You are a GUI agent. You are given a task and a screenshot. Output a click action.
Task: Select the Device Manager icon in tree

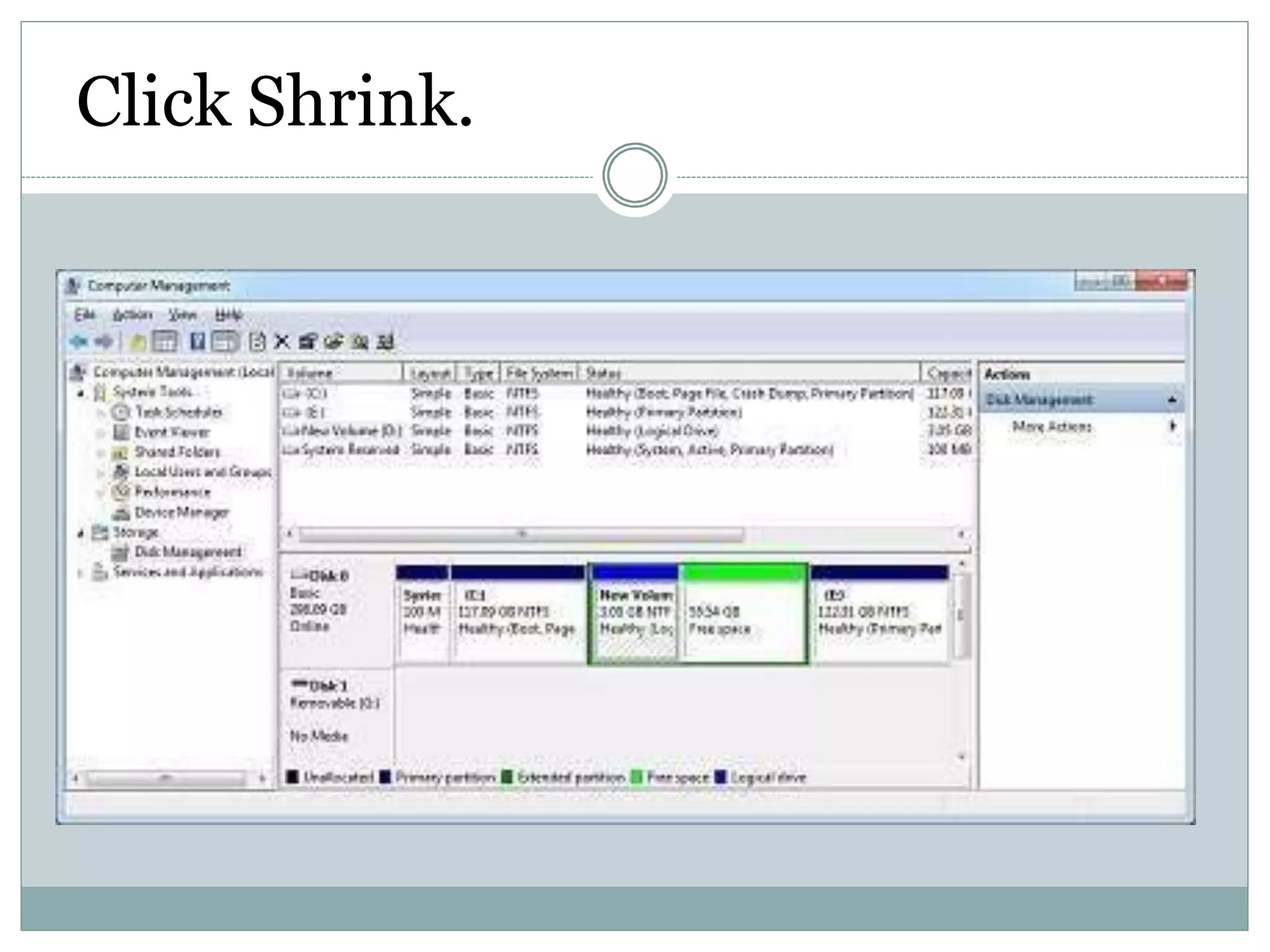pos(122,513)
